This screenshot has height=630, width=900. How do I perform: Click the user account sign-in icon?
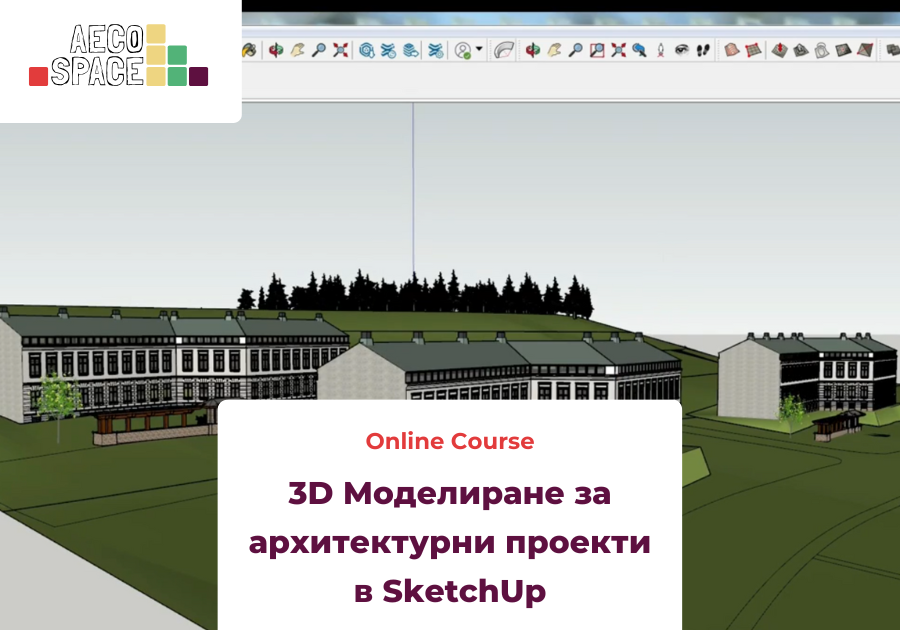pyautogui.click(x=462, y=49)
